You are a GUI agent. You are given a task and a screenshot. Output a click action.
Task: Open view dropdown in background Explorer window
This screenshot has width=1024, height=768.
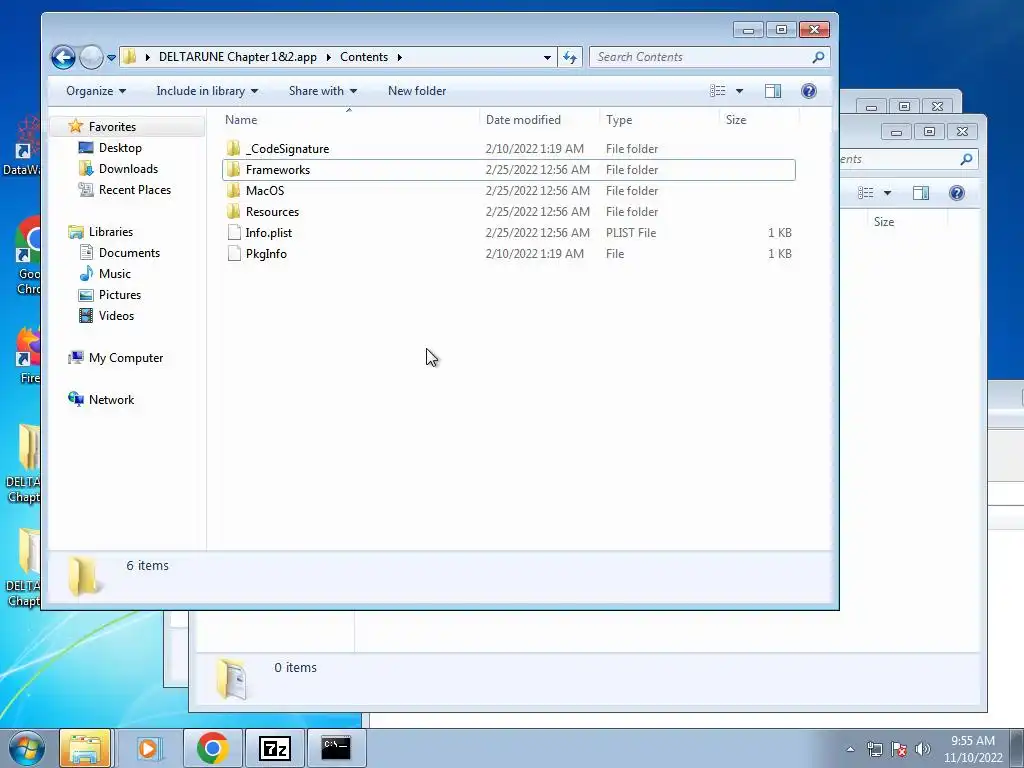pyautogui.click(x=888, y=193)
